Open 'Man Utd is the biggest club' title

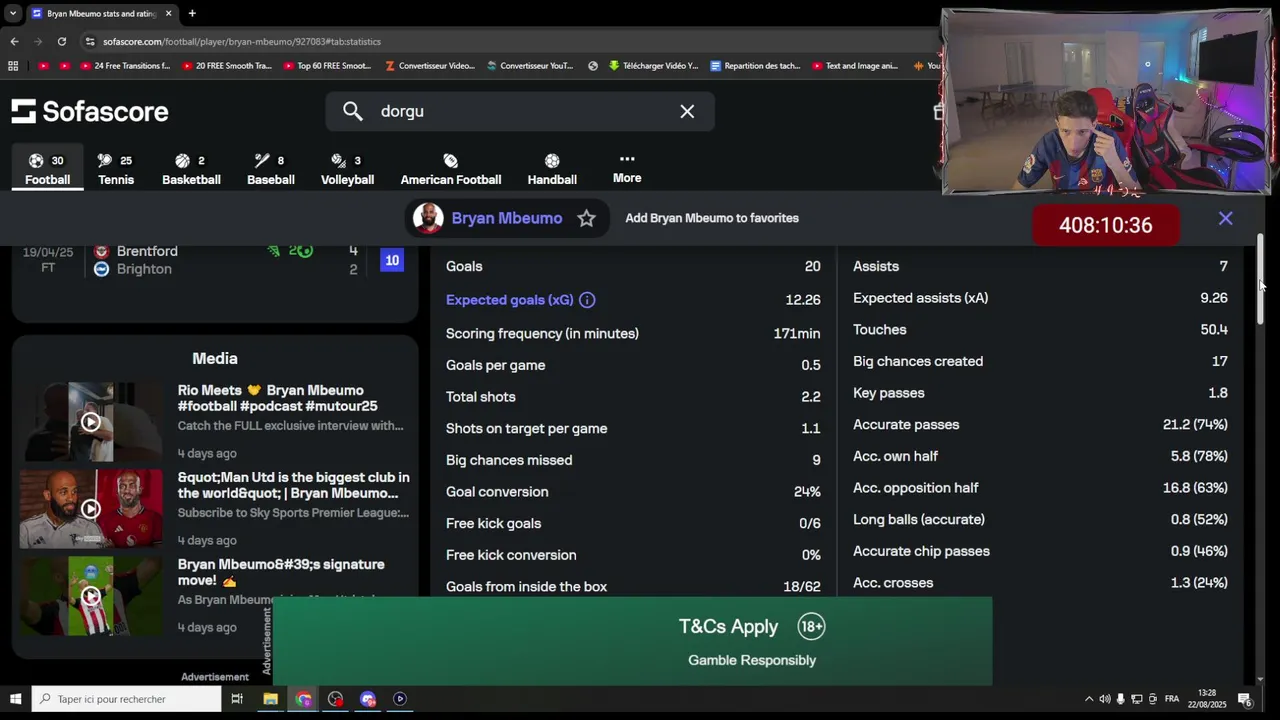294,485
